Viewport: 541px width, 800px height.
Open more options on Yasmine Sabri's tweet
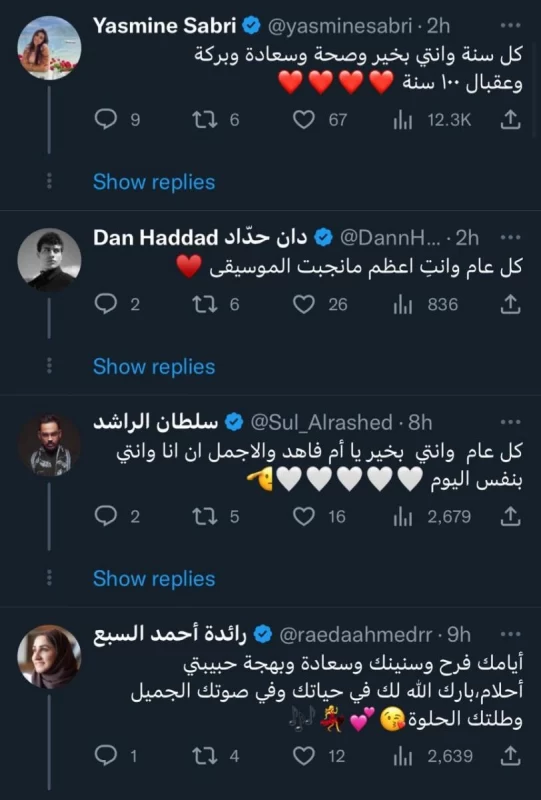(x=510, y=26)
